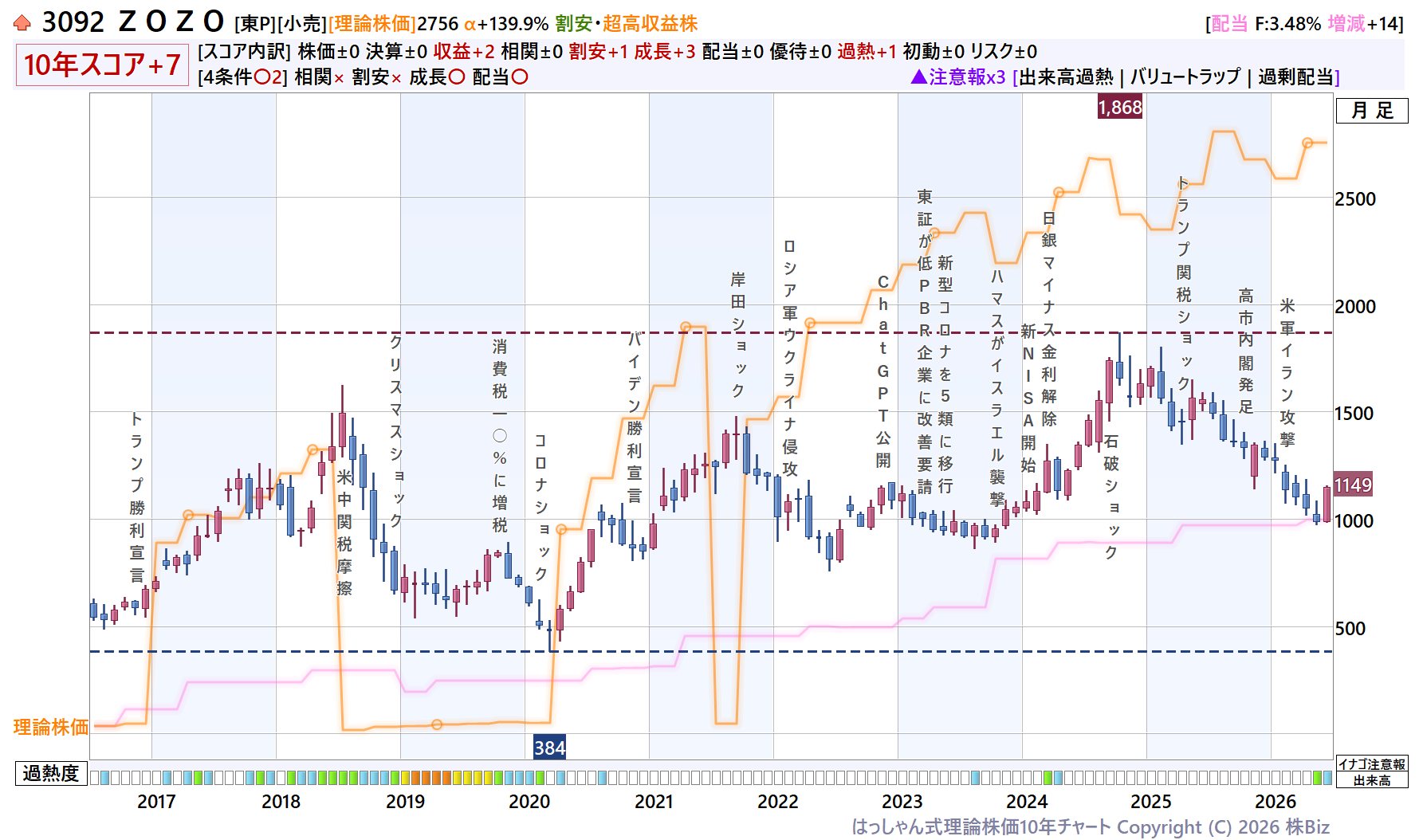The height and width of the screenshot is (840, 1419).
Task: Click the 500 price axis label
Action: point(1350,629)
